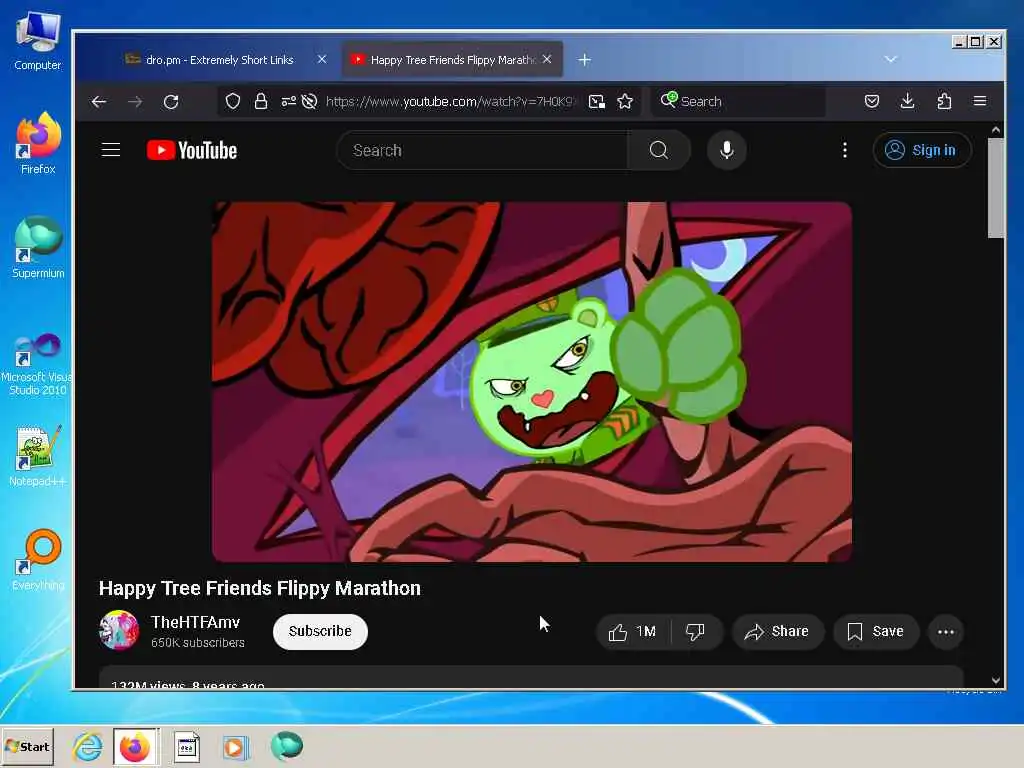Image resolution: width=1024 pixels, height=768 pixels.
Task: Click the page vertical scrollbar thumb
Action: coord(995,188)
